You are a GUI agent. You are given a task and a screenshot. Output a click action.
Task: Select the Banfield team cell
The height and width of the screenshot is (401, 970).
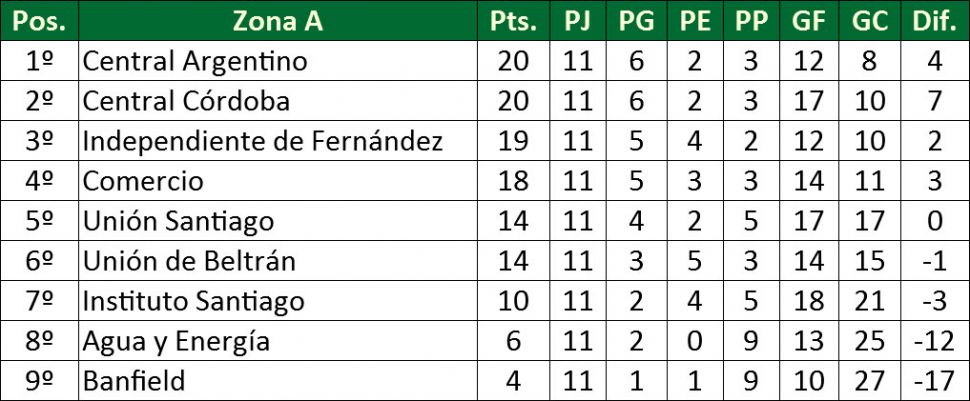pyautogui.click(x=134, y=381)
